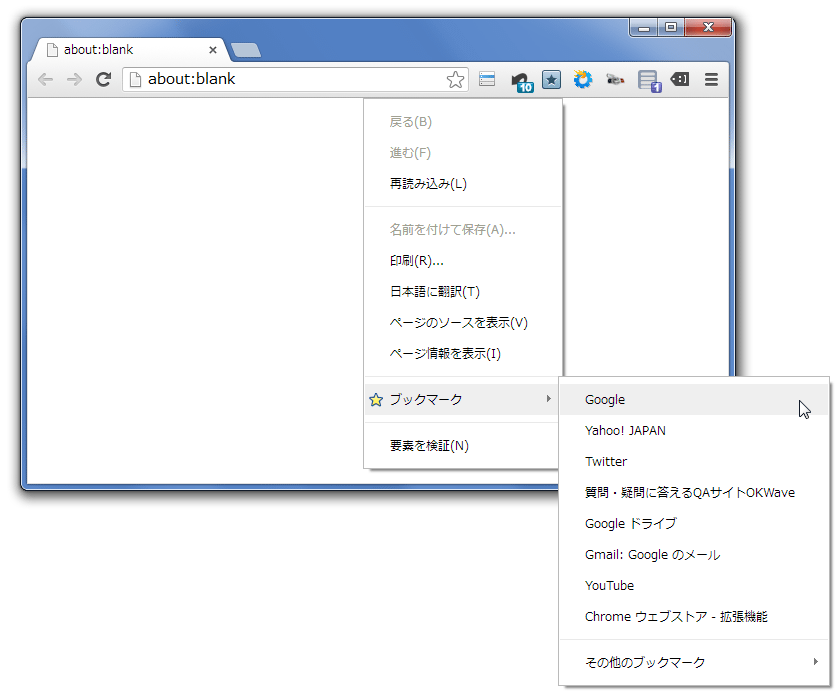Open the Yahoo! JAPAN bookmark
Screen dimensions: 839x696
[x=694, y=431]
